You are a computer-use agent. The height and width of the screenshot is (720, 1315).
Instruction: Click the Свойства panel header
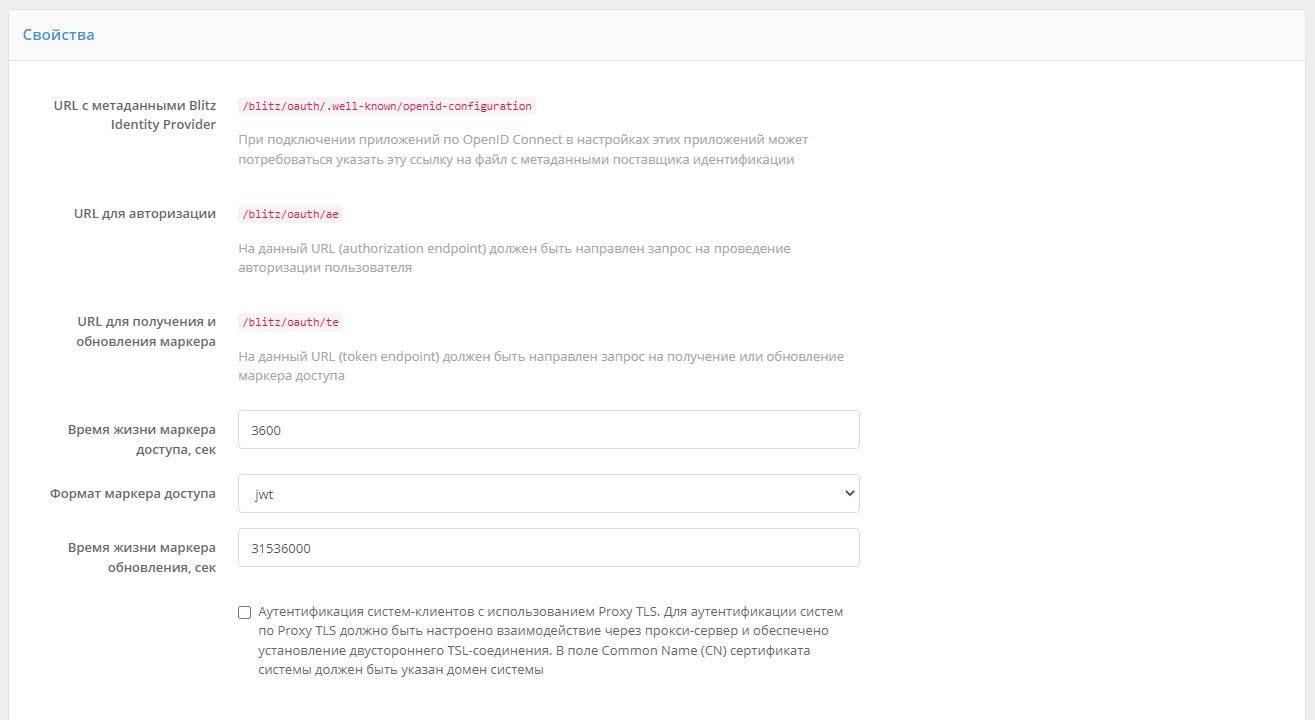(x=59, y=35)
